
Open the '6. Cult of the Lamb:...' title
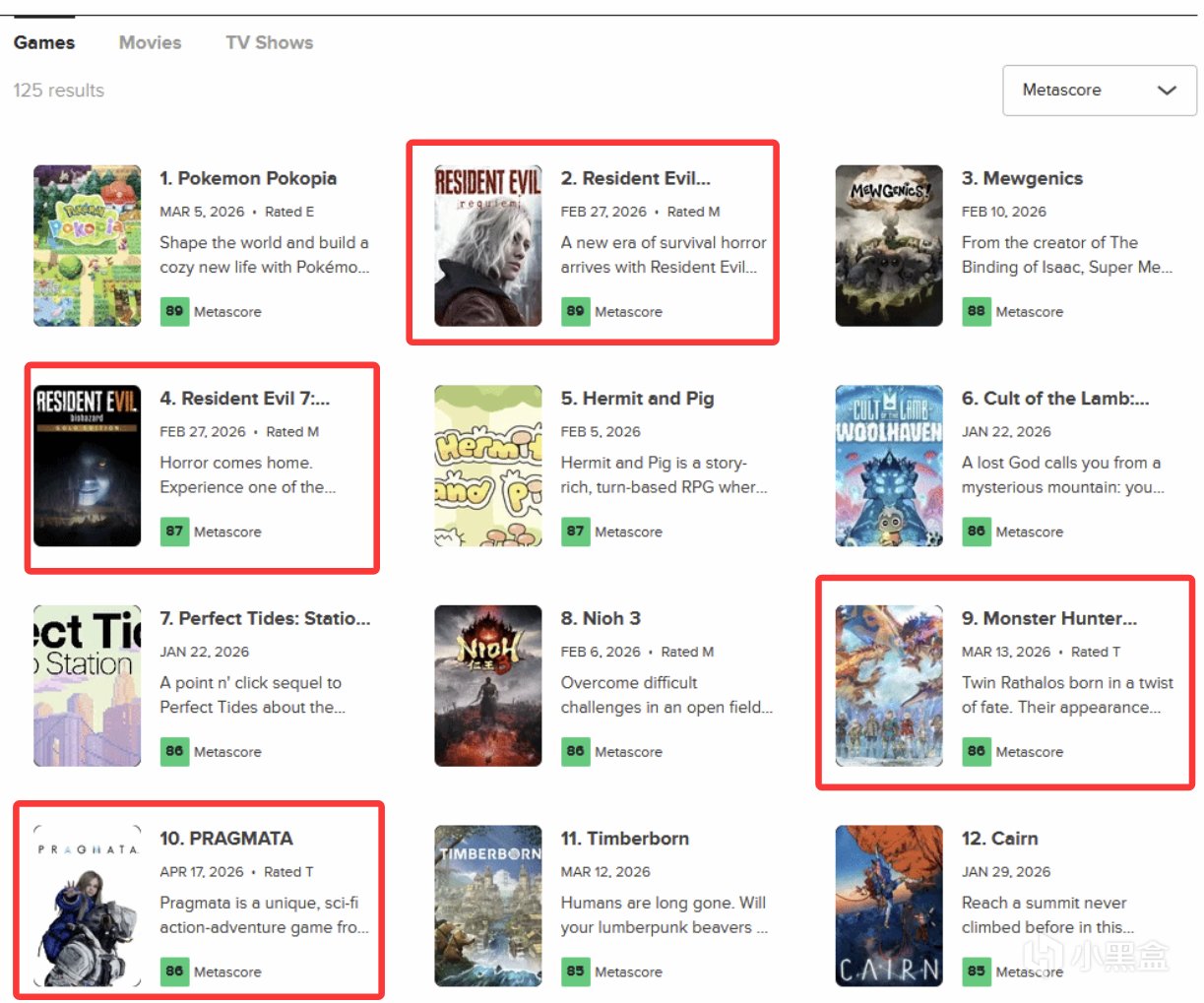coord(1055,399)
